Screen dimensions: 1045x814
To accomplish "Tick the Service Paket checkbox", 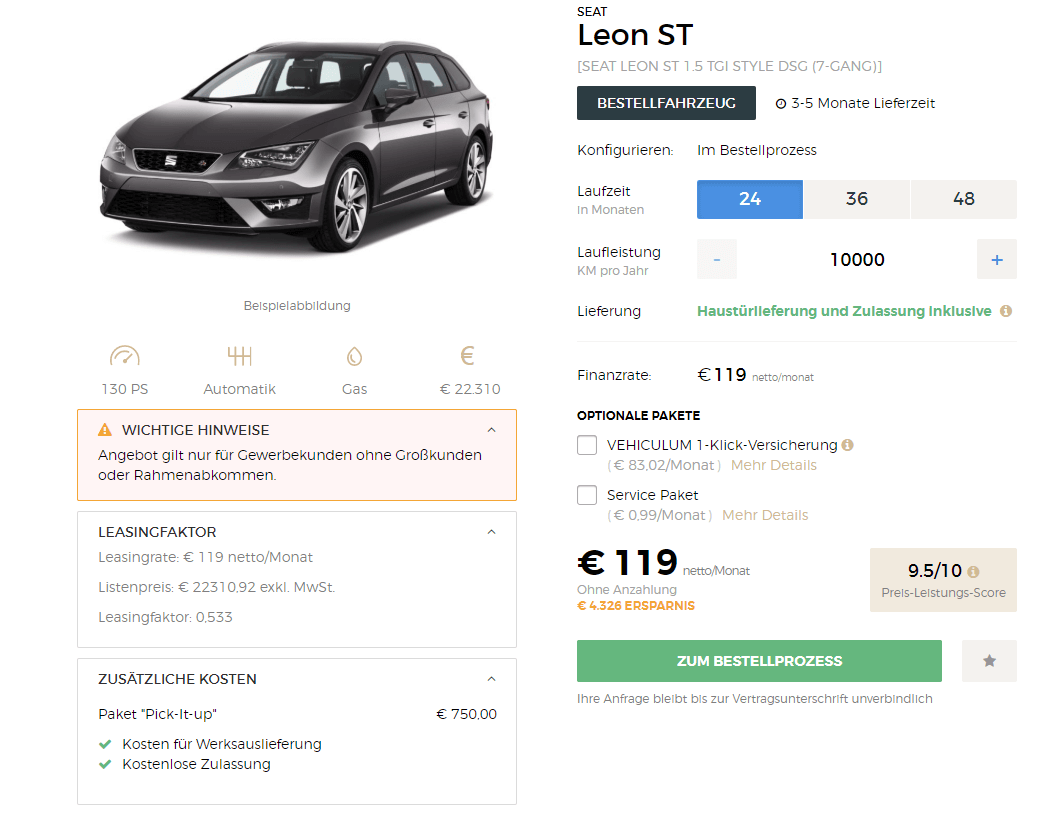I will coord(586,495).
